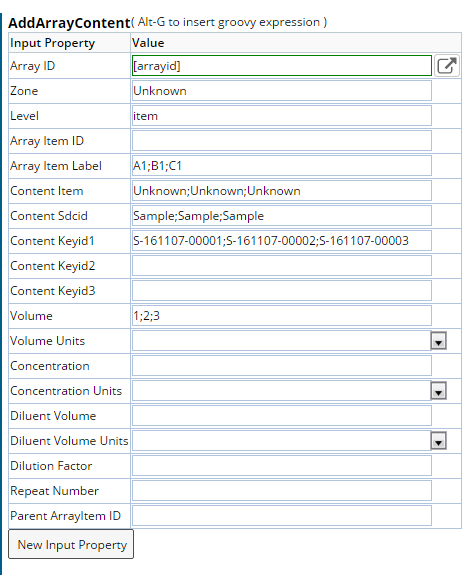Image resolution: width=472 pixels, height=575 pixels.
Task: Focus the empty Content Keyid2 field
Action: click(282, 265)
